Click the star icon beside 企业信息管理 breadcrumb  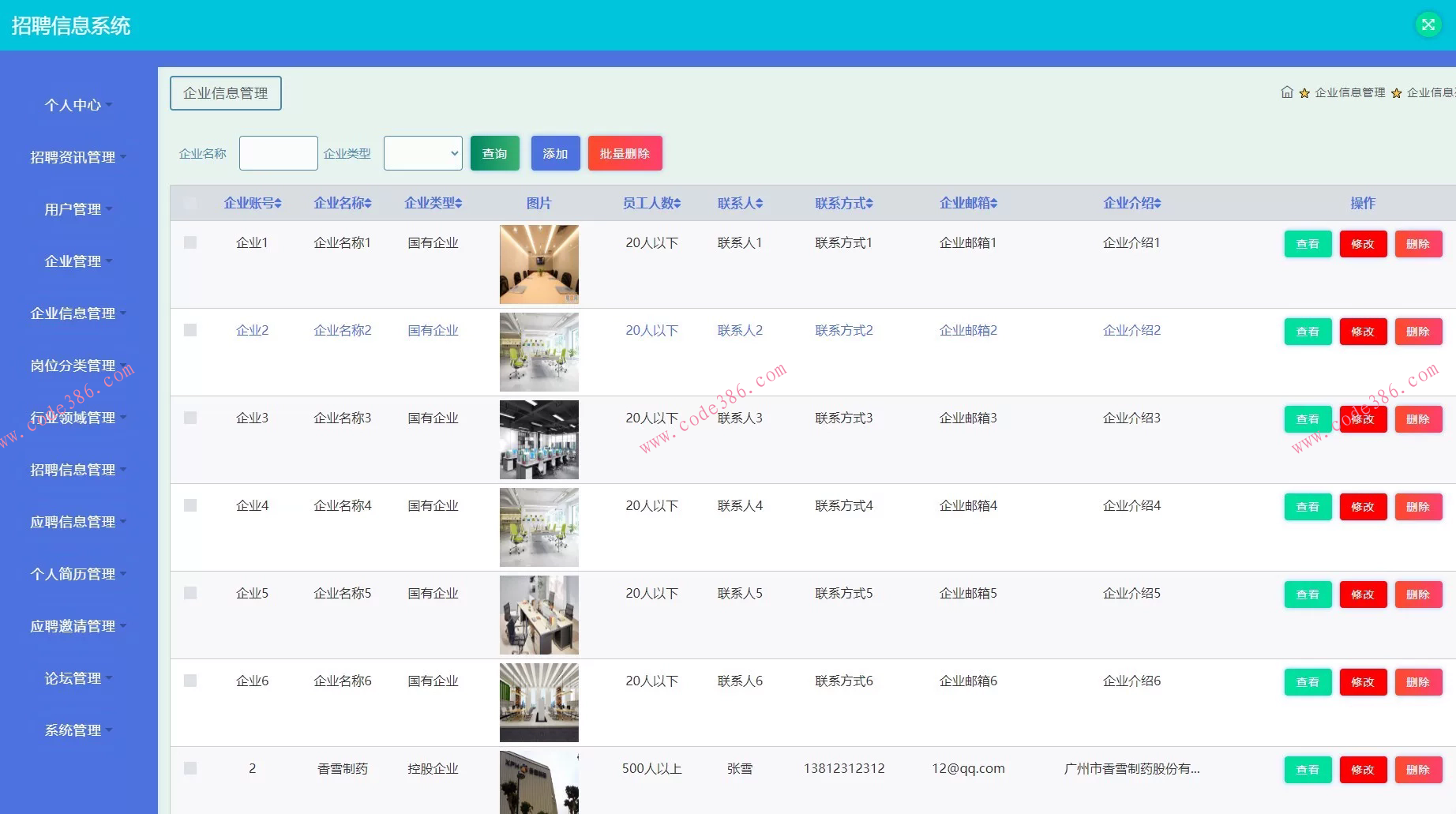pos(1303,92)
